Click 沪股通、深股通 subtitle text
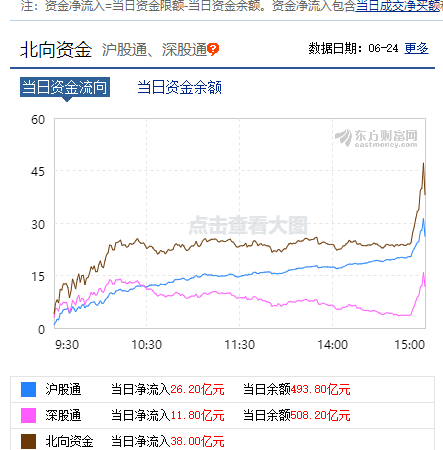Screen dimensions: 443x450 click(154, 50)
